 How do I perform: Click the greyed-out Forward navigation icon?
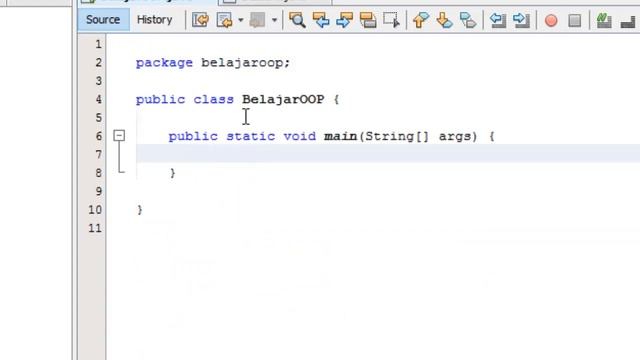(x=258, y=20)
